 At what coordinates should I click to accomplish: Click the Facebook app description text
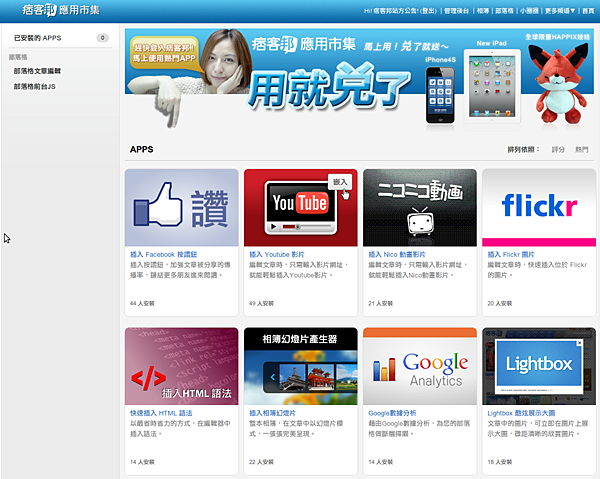coord(180,270)
